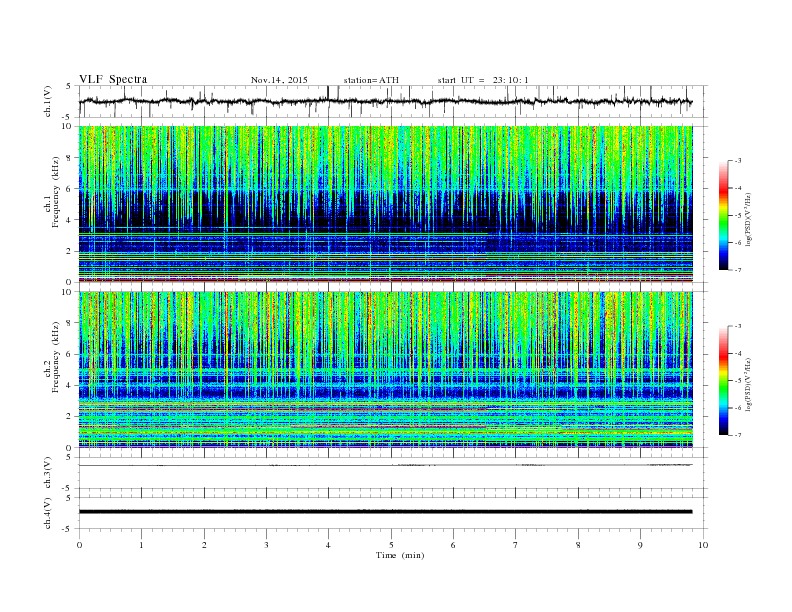This screenshot has width=792, height=612.
Task: Click the "station=ATH" header label
Action: [371, 80]
